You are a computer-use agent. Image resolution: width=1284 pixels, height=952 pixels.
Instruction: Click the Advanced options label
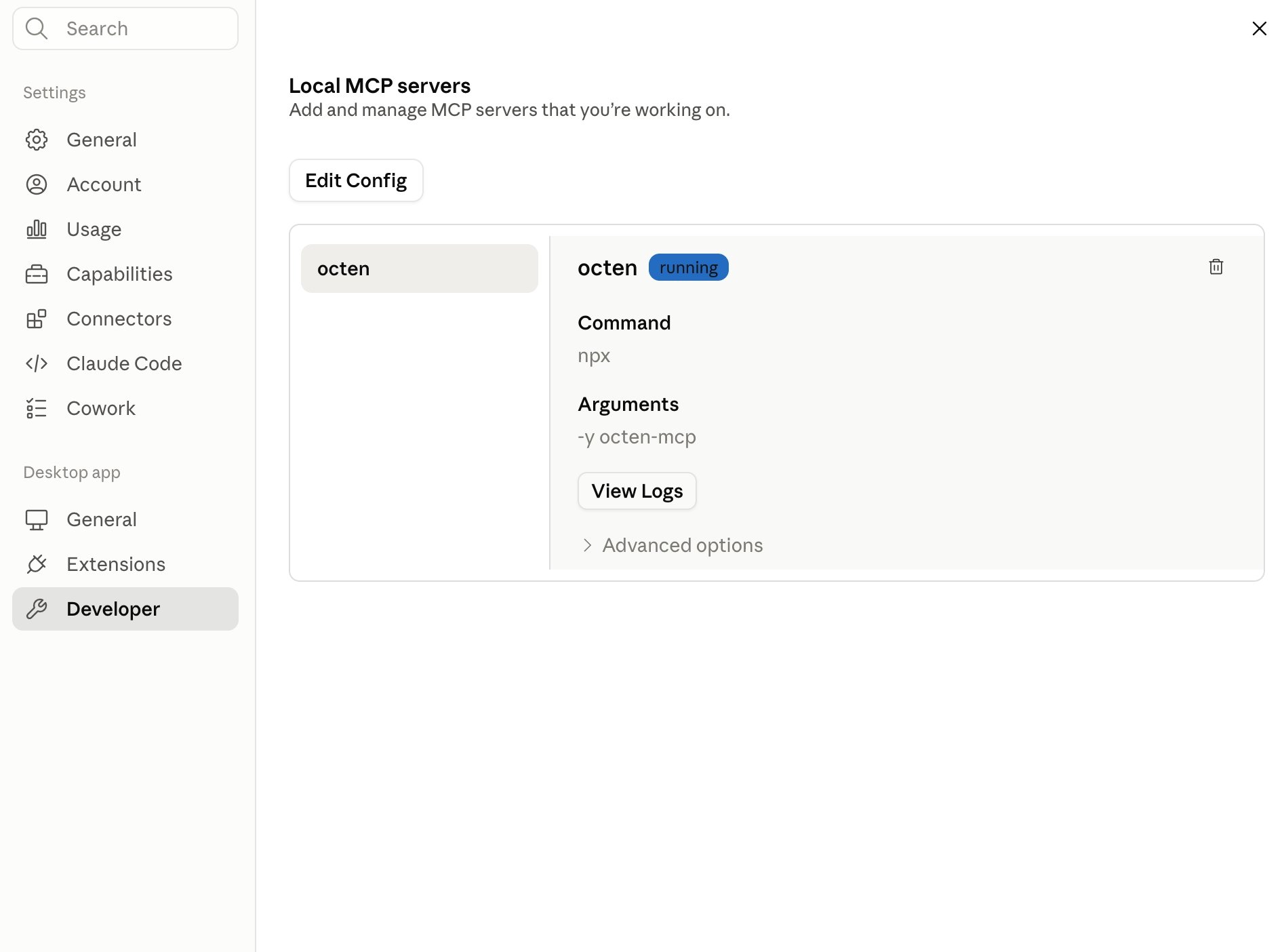[x=682, y=545]
